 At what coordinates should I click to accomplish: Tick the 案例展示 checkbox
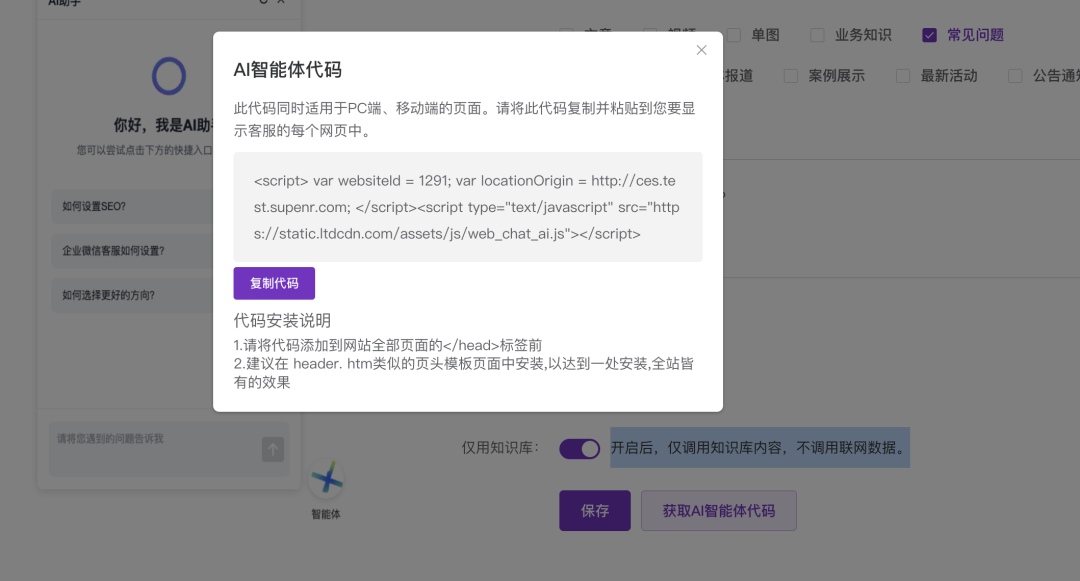(x=791, y=76)
